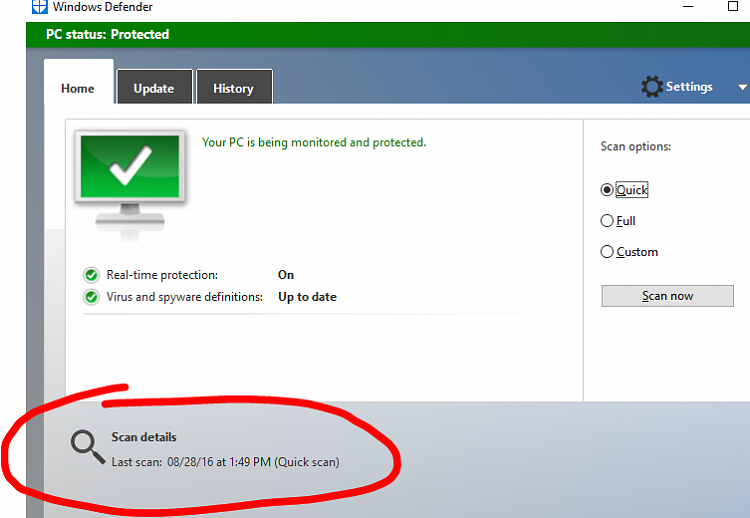Expand the dropdown arrow next to Settings
Image resolution: width=750 pixels, height=518 pixels.
pos(742,88)
